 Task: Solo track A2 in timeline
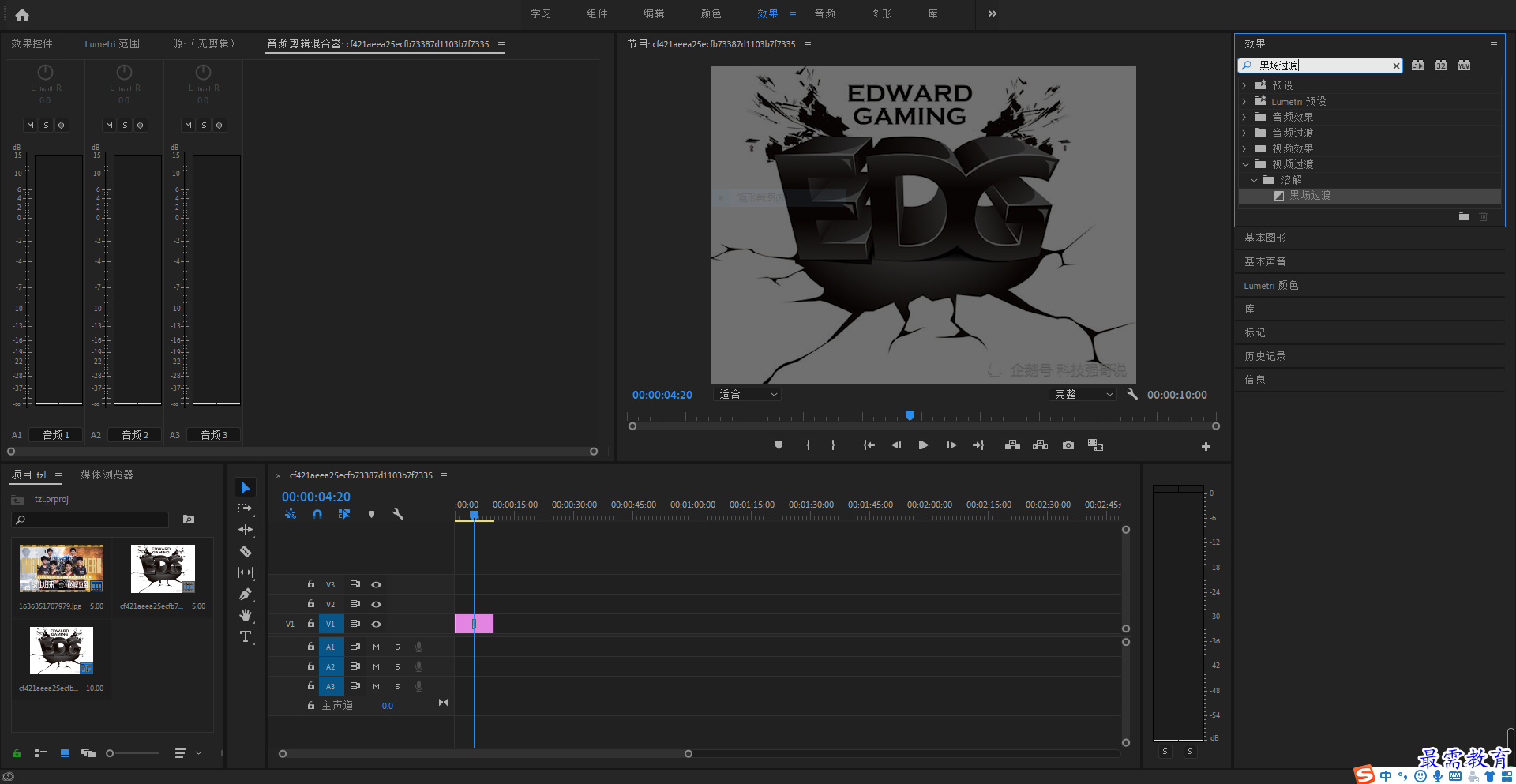pyautogui.click(x=397, y=666)
